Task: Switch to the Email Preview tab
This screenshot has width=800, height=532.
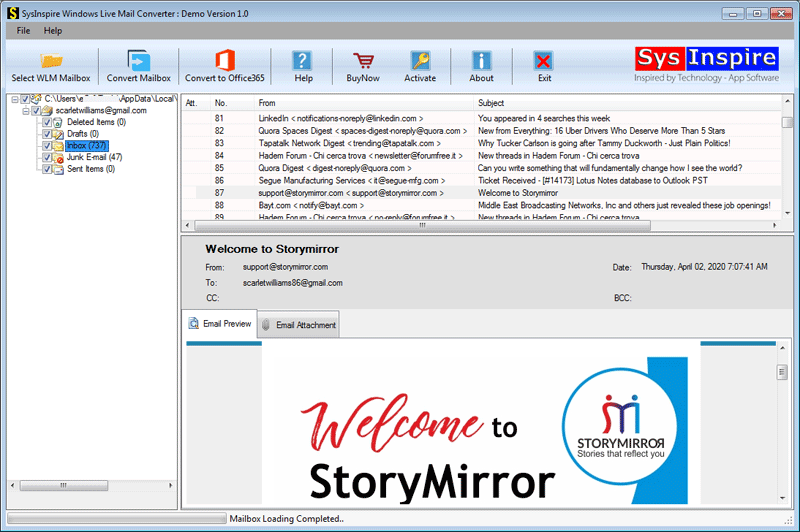Action: click(x=219, y=323)
